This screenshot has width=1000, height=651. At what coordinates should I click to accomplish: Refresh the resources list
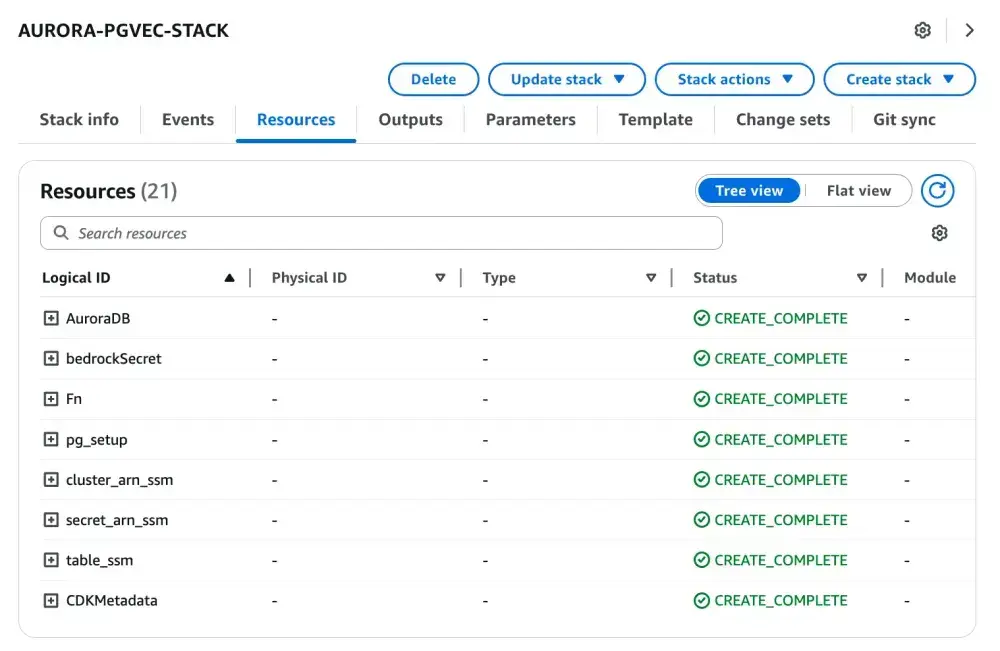938,191
